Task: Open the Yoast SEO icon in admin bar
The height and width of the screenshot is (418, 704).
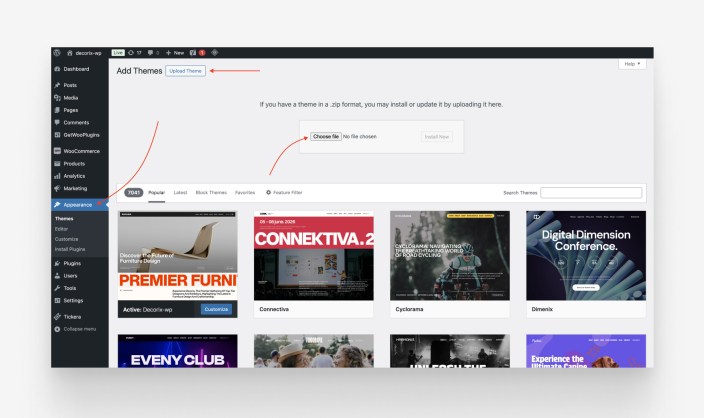Action: point(193,53)
